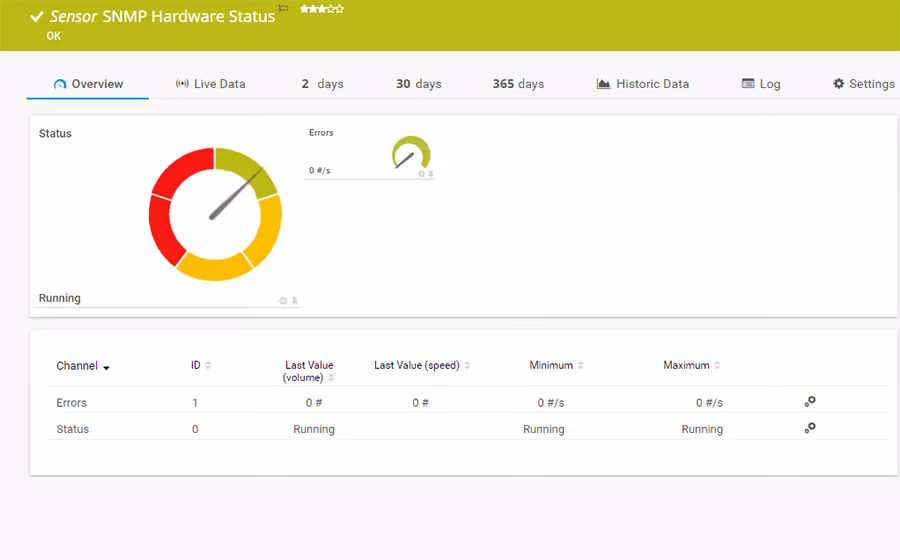Open channel settings for Errors row
This screenshot has width=900, height=560.
(810, 402)
